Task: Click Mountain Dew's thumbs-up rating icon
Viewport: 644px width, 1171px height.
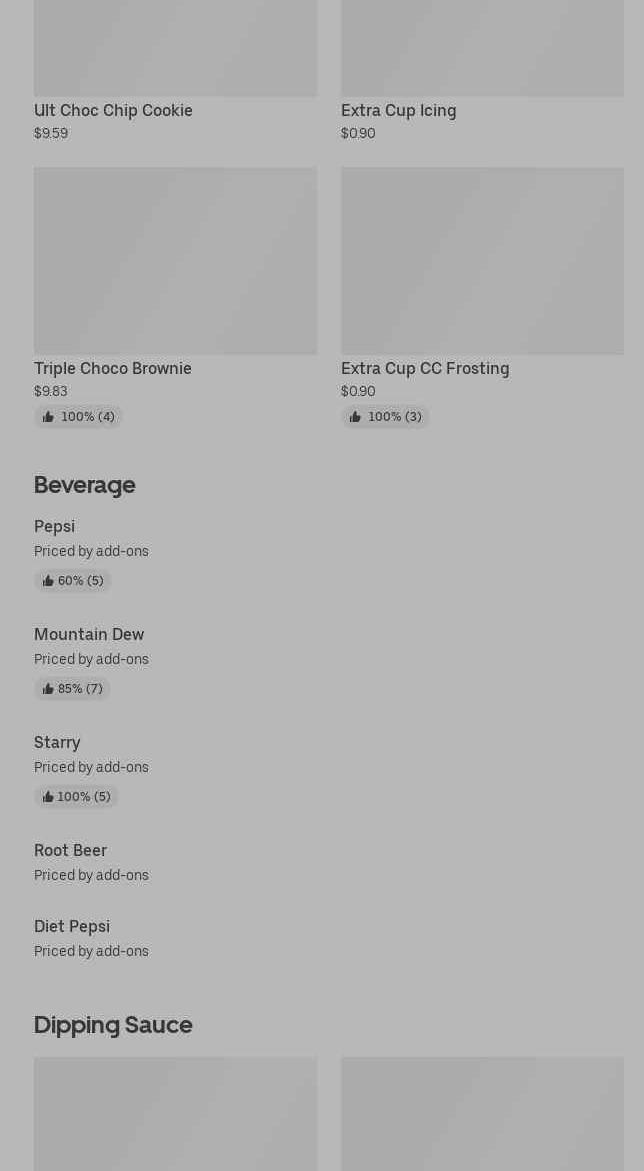Action: (48, 689)
